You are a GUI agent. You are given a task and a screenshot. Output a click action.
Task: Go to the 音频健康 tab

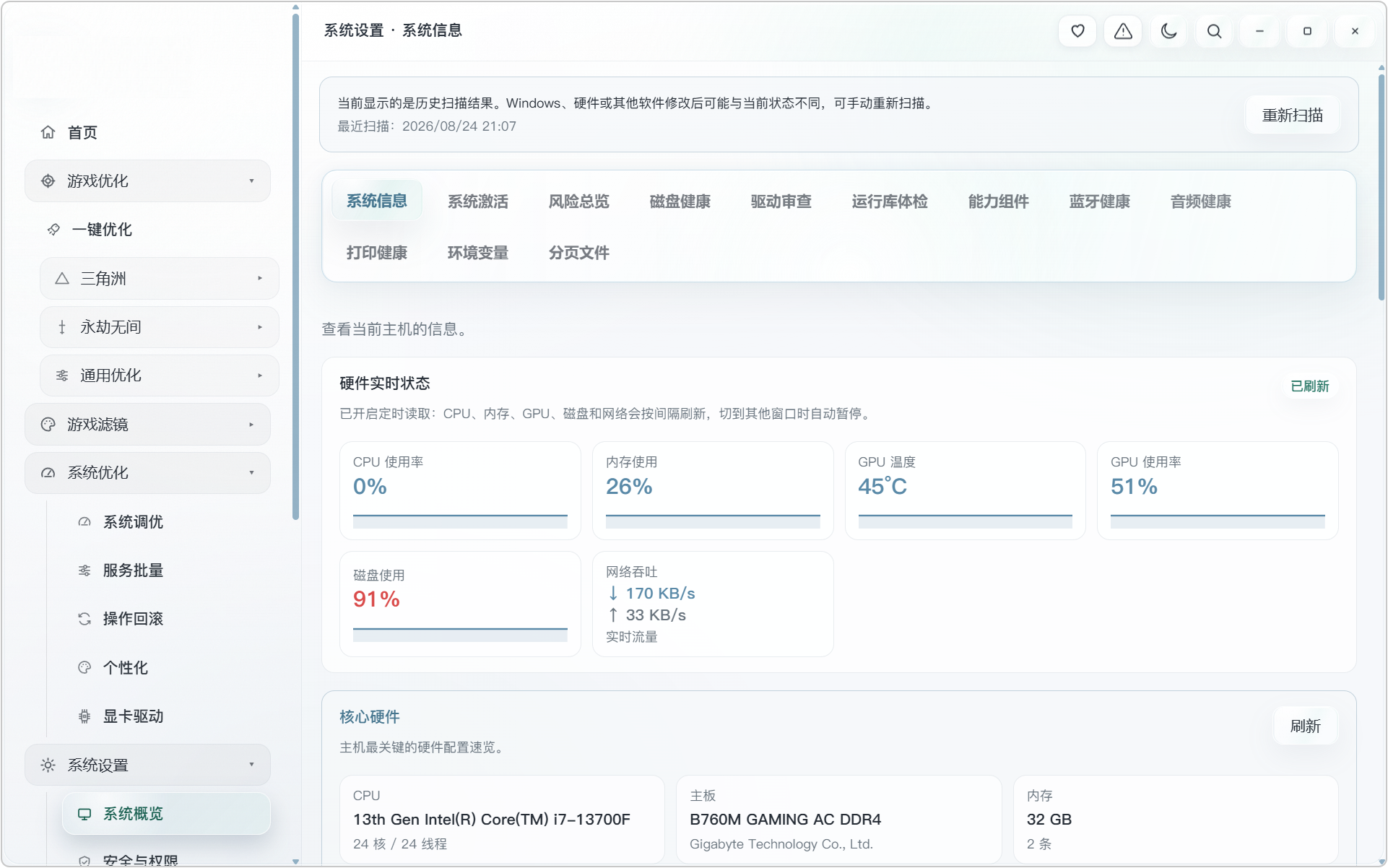click(1201, 201)
